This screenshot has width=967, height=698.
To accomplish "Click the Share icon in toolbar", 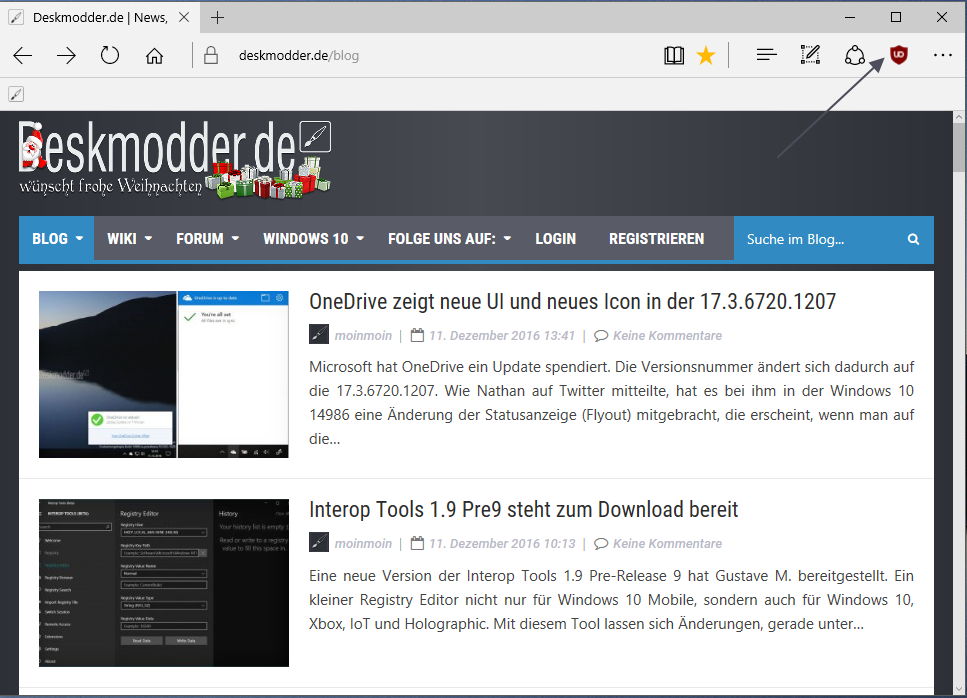I will click(x=855, y=55).
